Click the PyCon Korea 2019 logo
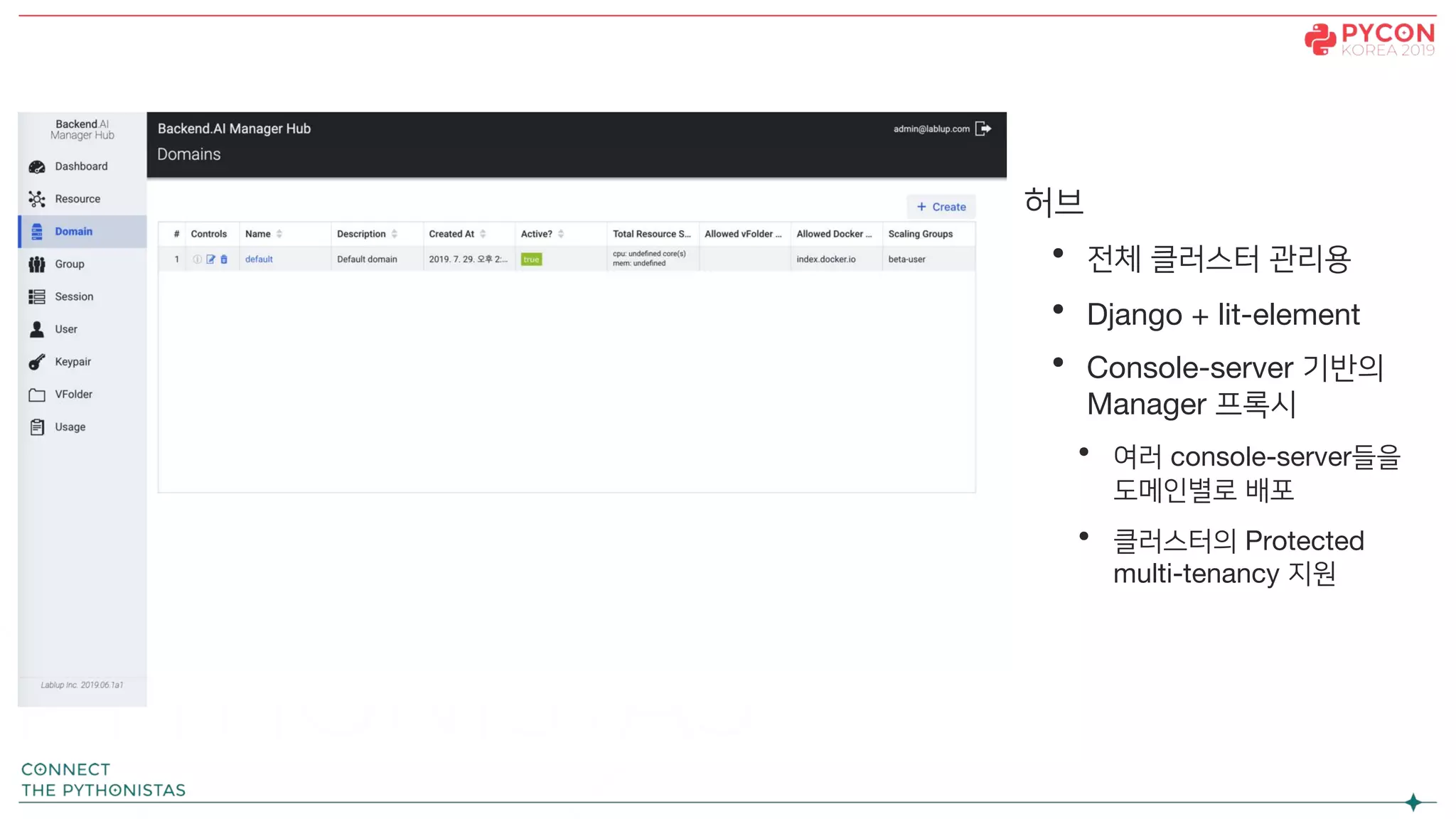 point(1369,40)
